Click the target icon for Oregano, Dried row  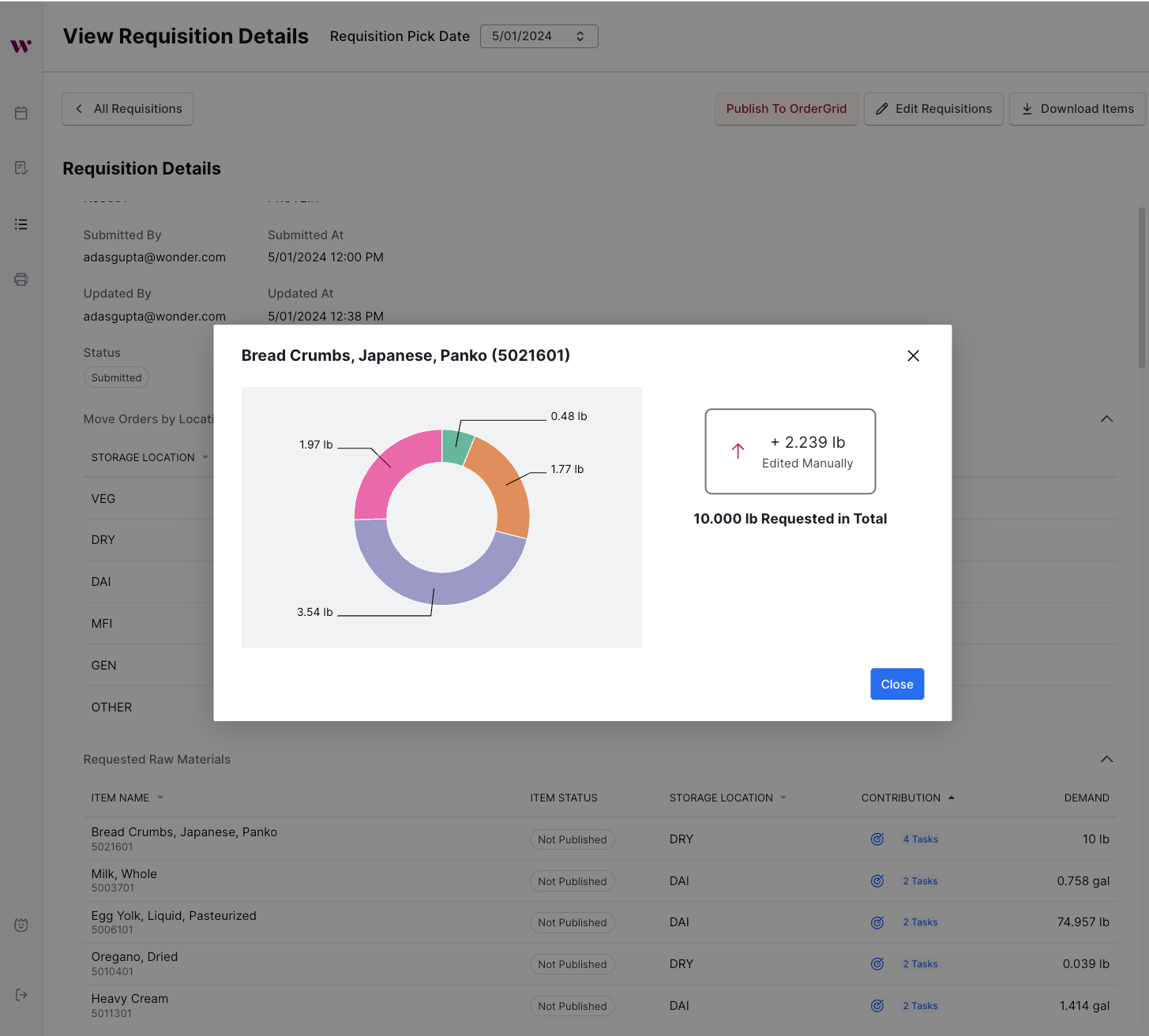pyautogui.click(x=877, y=964)
